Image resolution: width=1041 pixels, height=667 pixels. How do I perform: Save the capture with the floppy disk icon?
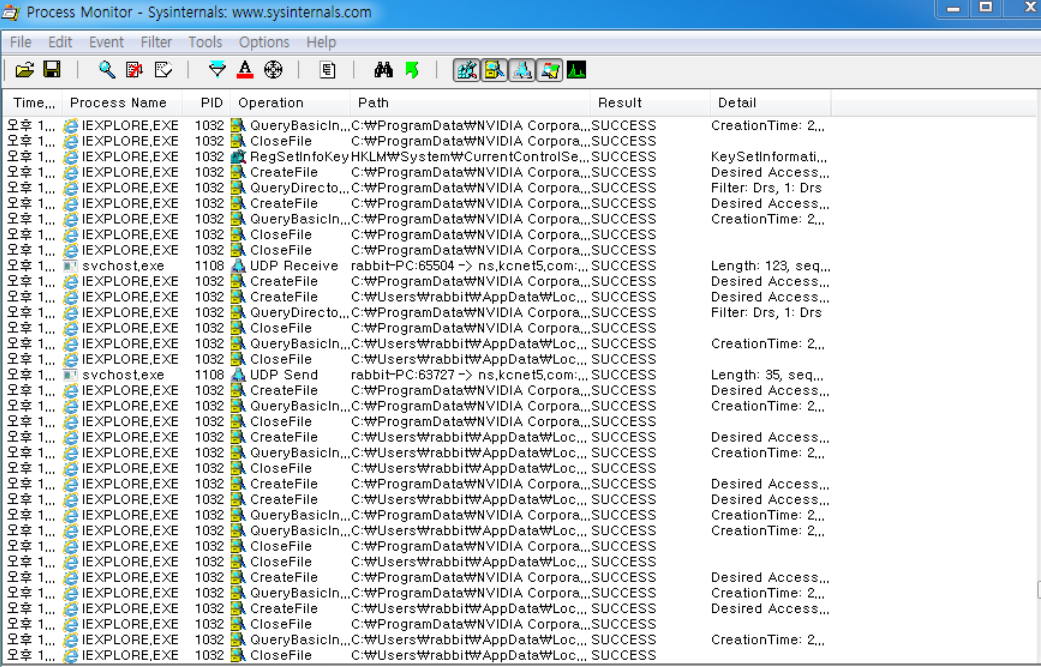point(52,70)
